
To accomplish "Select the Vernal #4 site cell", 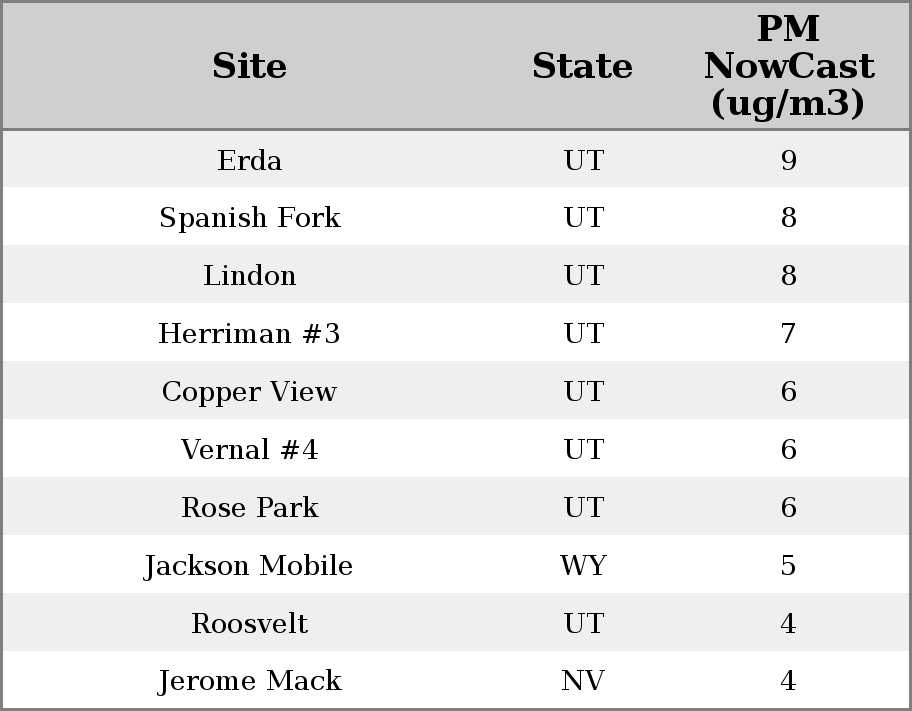I will 249,450.
